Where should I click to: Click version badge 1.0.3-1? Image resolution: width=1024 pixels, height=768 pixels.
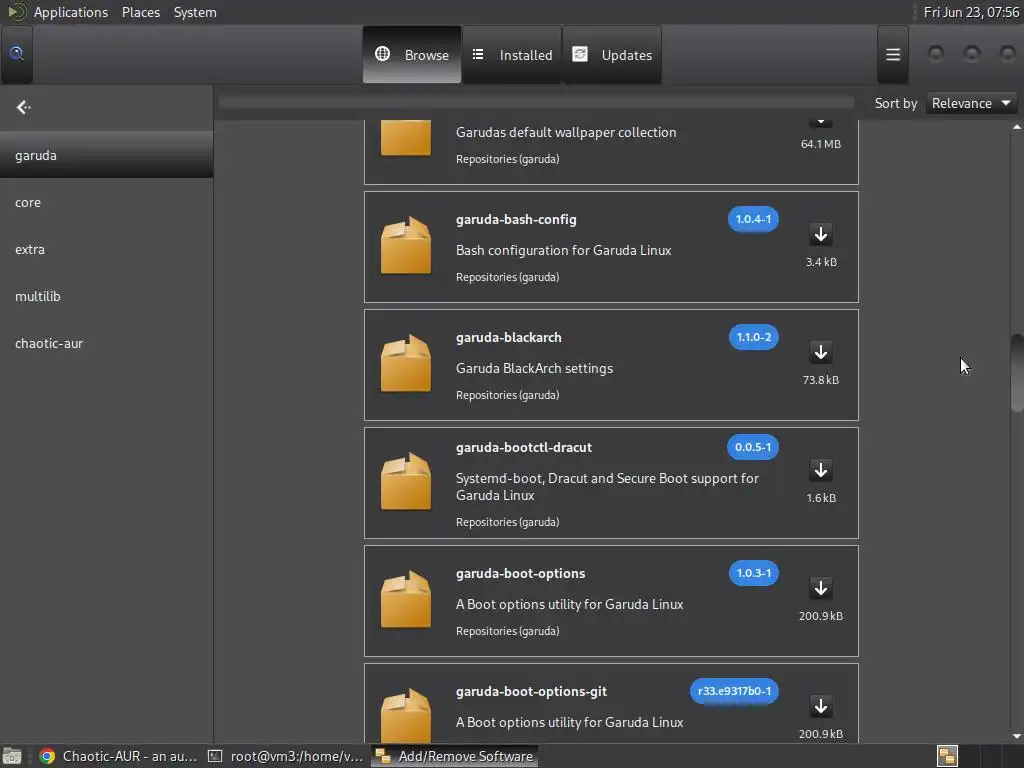pos(754,573)
